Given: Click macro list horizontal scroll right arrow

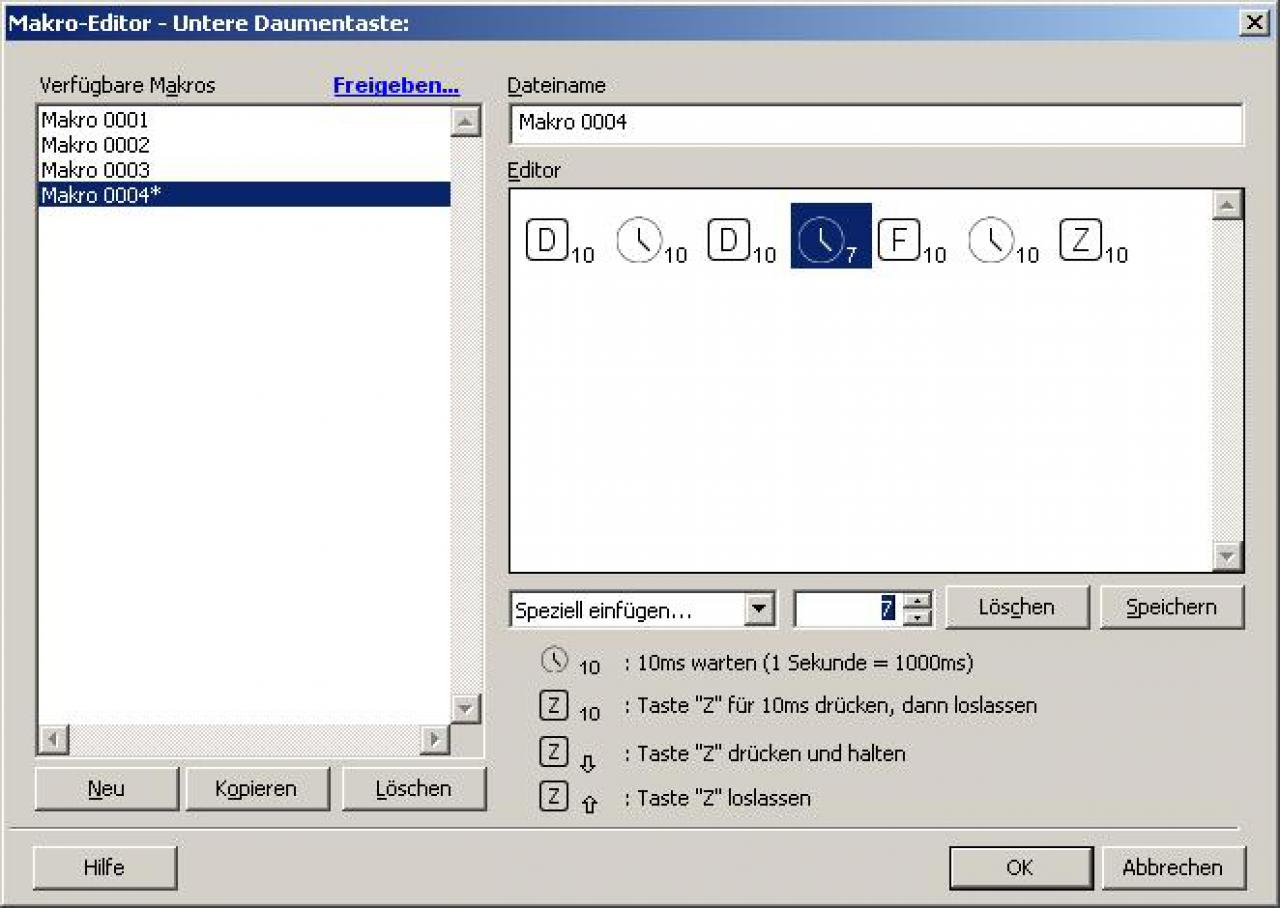Looking at the screenshot, I should tap(435, 740).
